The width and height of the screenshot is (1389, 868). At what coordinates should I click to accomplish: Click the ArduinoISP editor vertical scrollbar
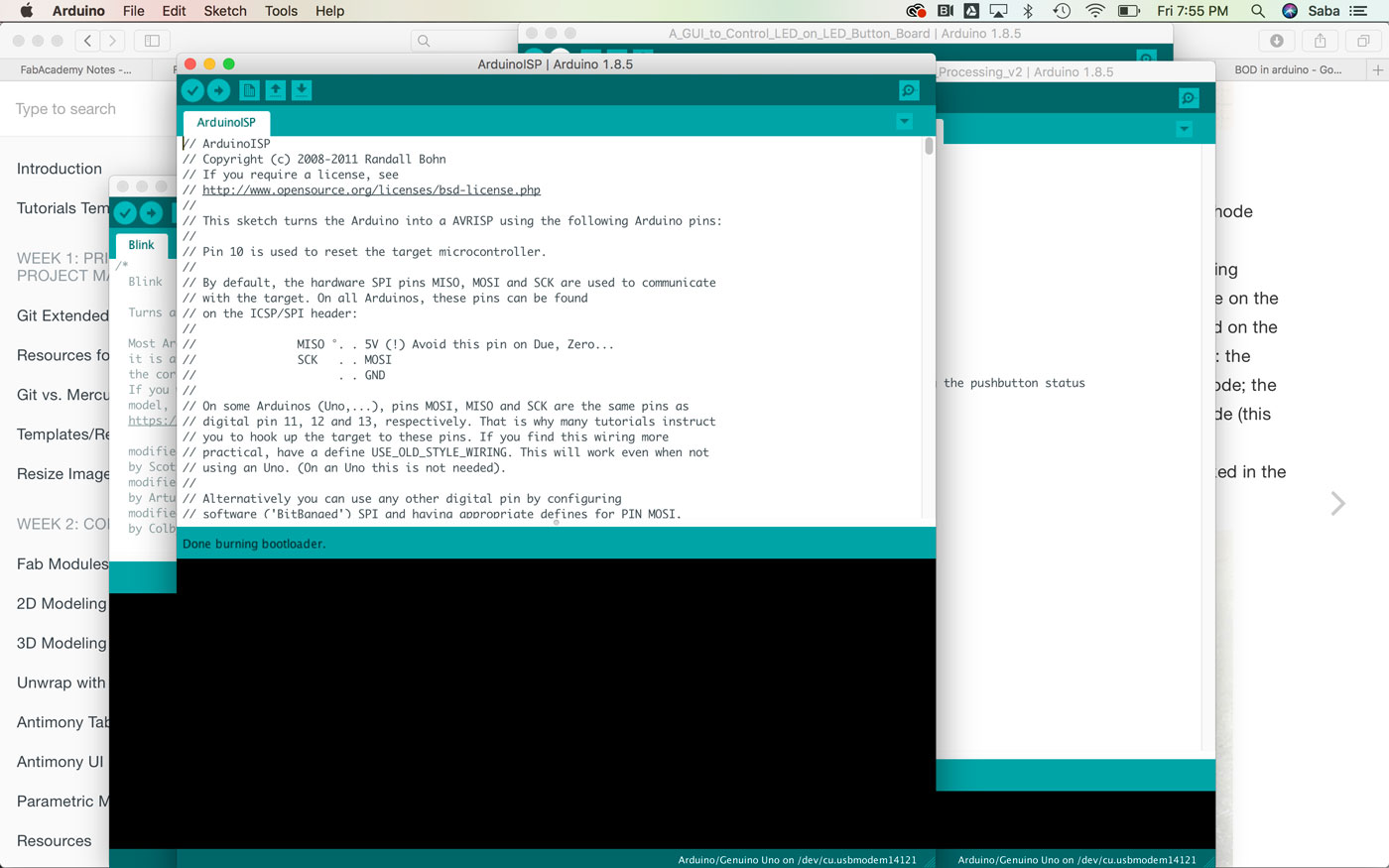click(929, 146)
